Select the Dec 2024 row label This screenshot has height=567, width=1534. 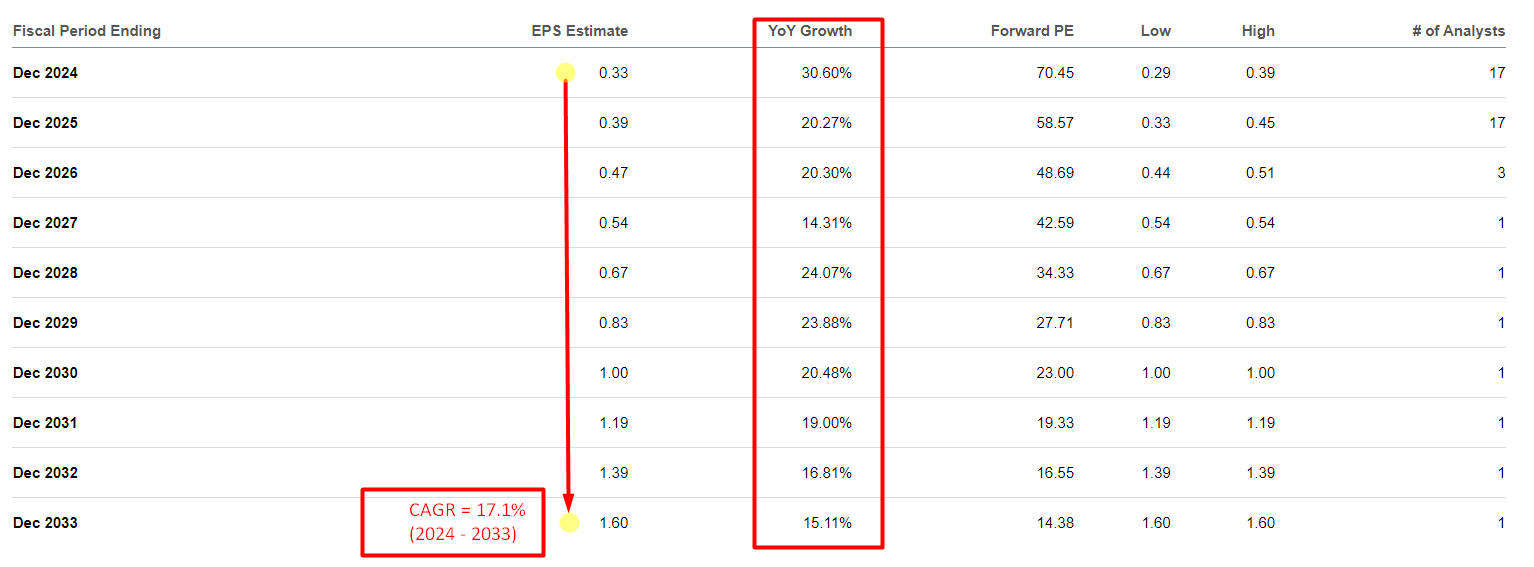coord(45,73)
